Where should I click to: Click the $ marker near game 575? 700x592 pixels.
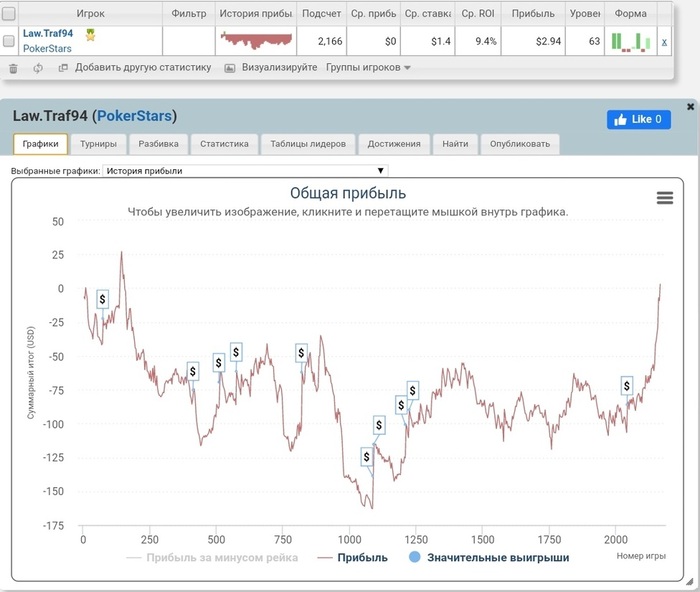236,352
